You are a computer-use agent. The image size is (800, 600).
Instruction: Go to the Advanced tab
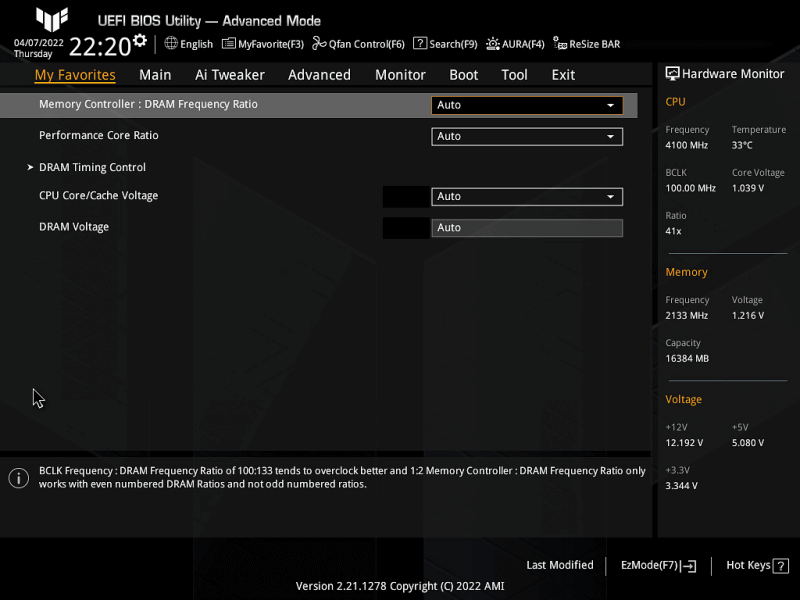(319, 75)
